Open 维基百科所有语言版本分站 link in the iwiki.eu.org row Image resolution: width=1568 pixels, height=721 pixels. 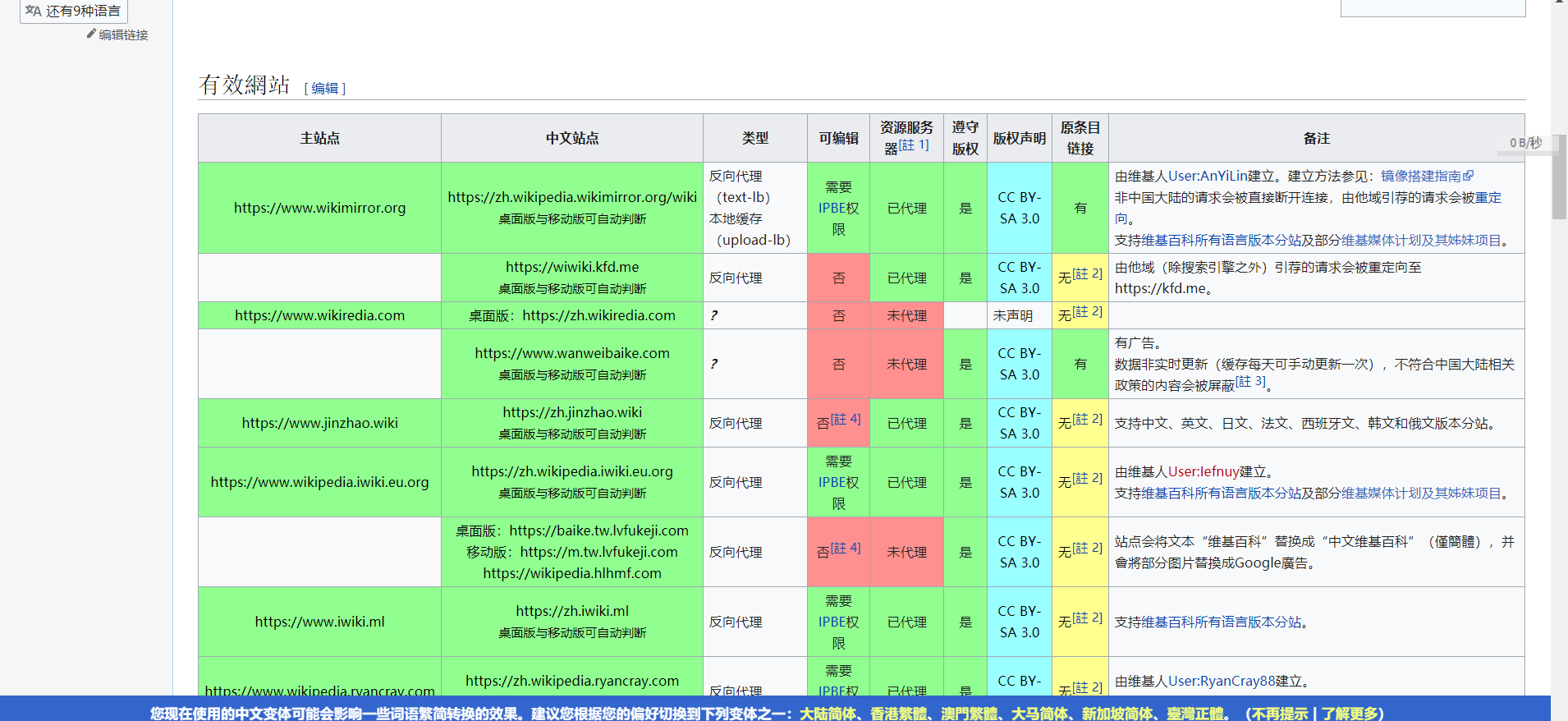click(x=1221, y=493)
